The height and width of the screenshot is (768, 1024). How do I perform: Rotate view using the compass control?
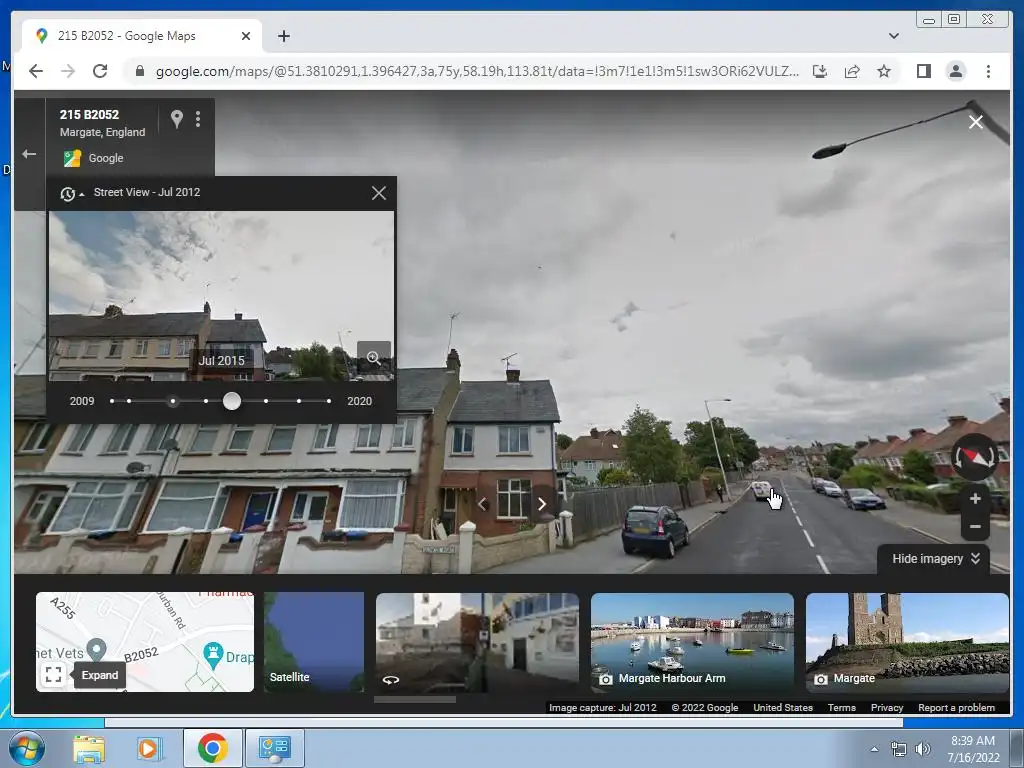(974, 457)
